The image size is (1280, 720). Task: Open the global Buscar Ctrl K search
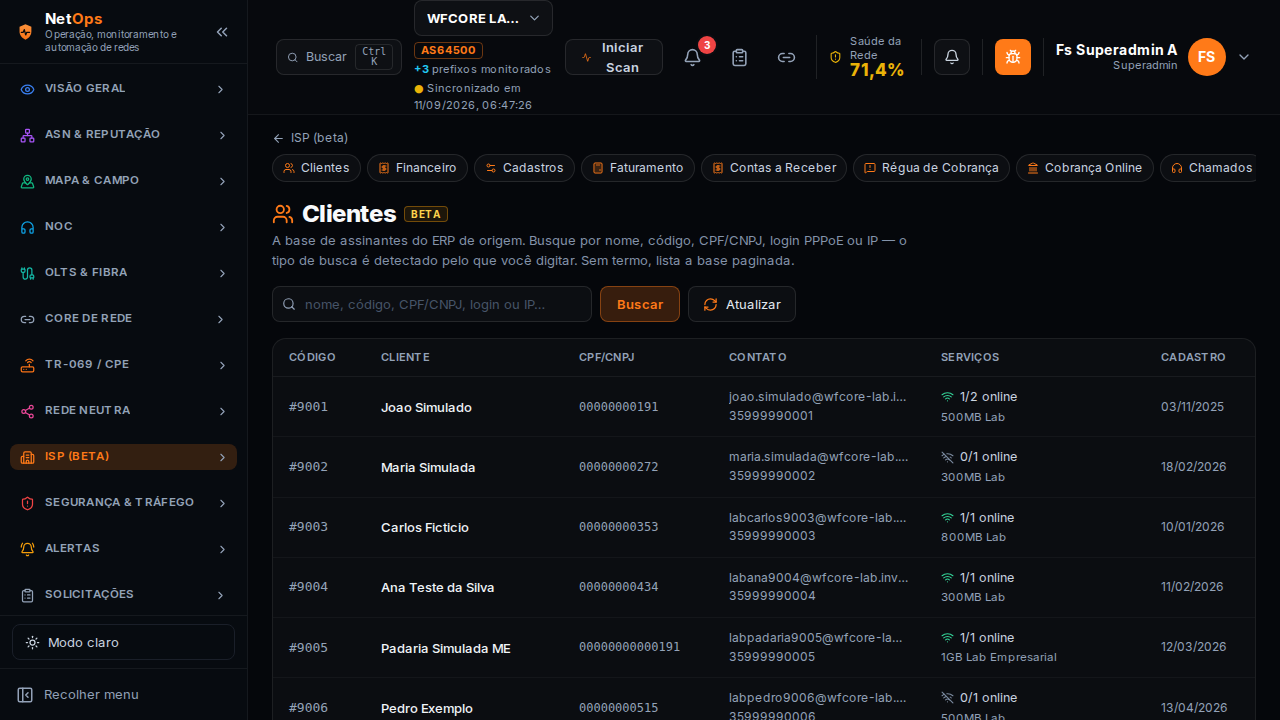coord(338,57)
